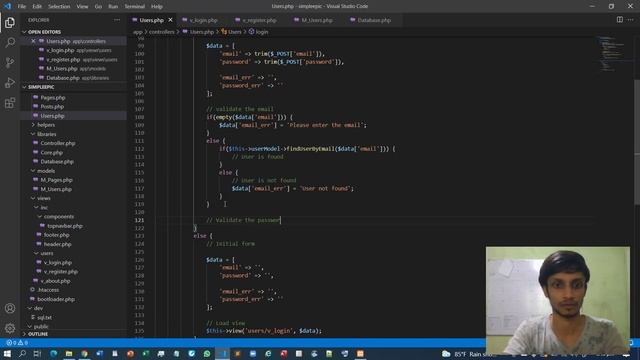640x360 pixels.
Task: Collapse the SIMPLEEPIC folder section
Action: point(41,87)
